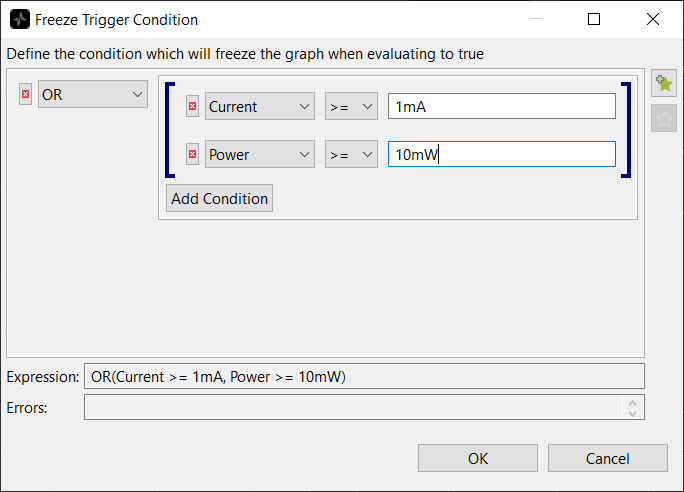Click the grayed-out star icon

tap(663, 118)
